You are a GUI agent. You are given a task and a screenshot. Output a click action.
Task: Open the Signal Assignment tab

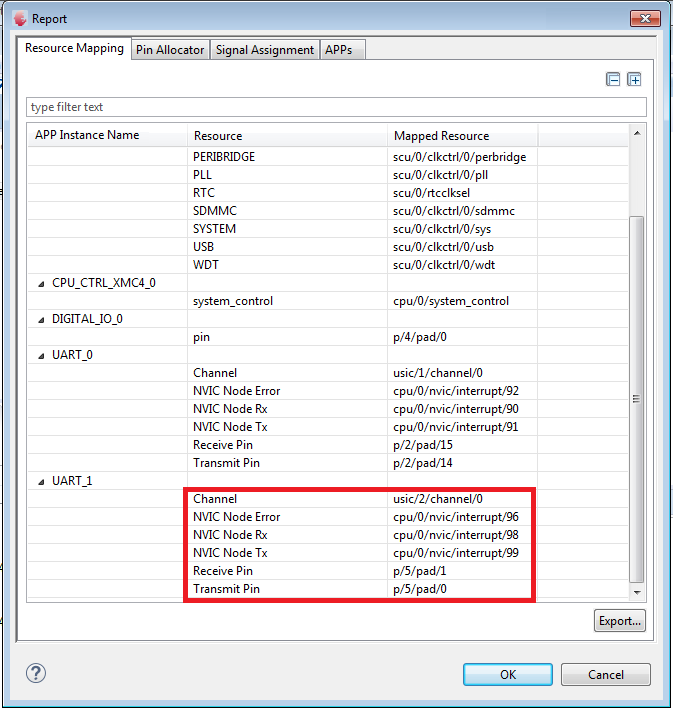tap(265, 50)
